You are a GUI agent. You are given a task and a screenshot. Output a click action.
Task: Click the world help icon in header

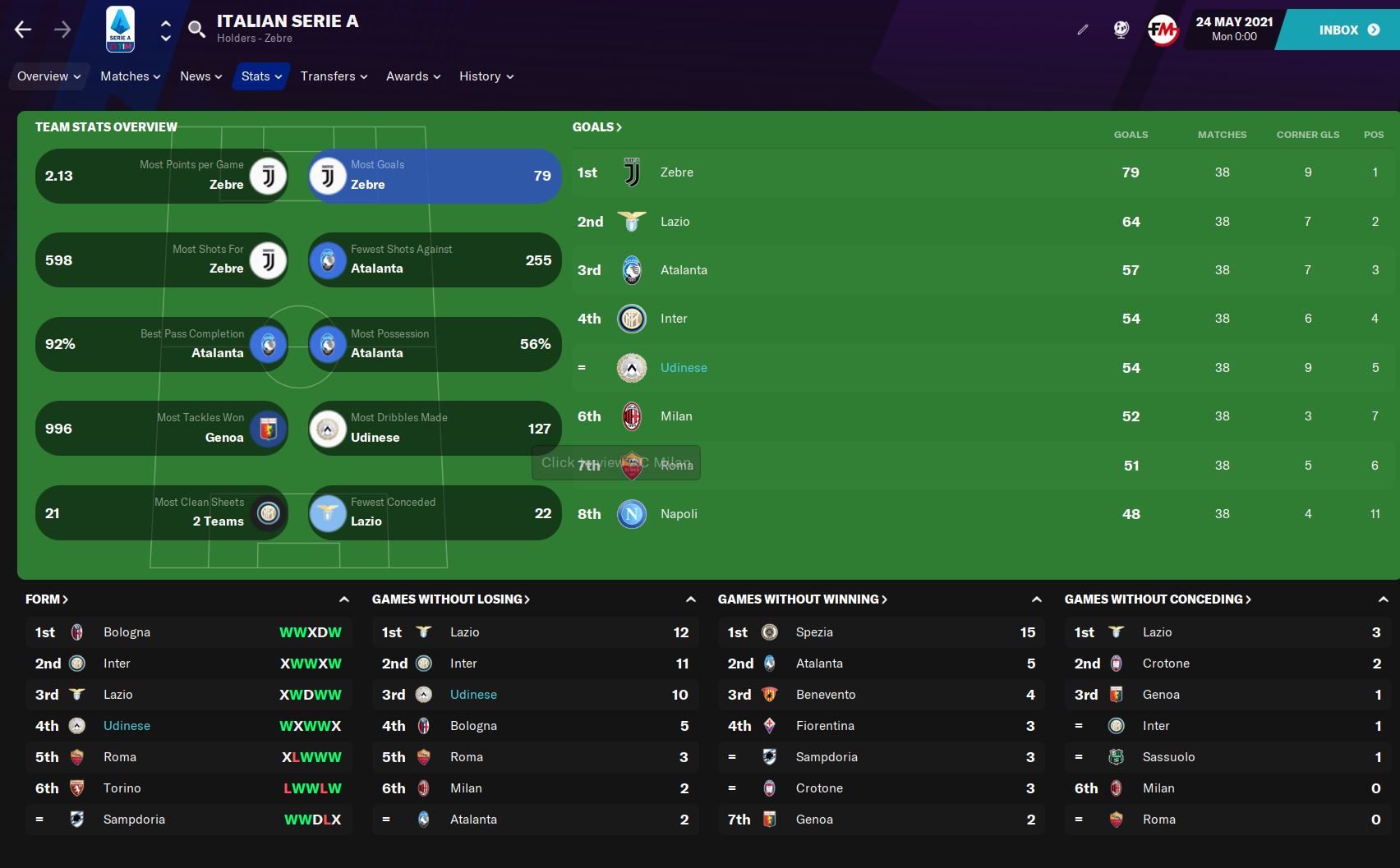[x=1121, y=30]
